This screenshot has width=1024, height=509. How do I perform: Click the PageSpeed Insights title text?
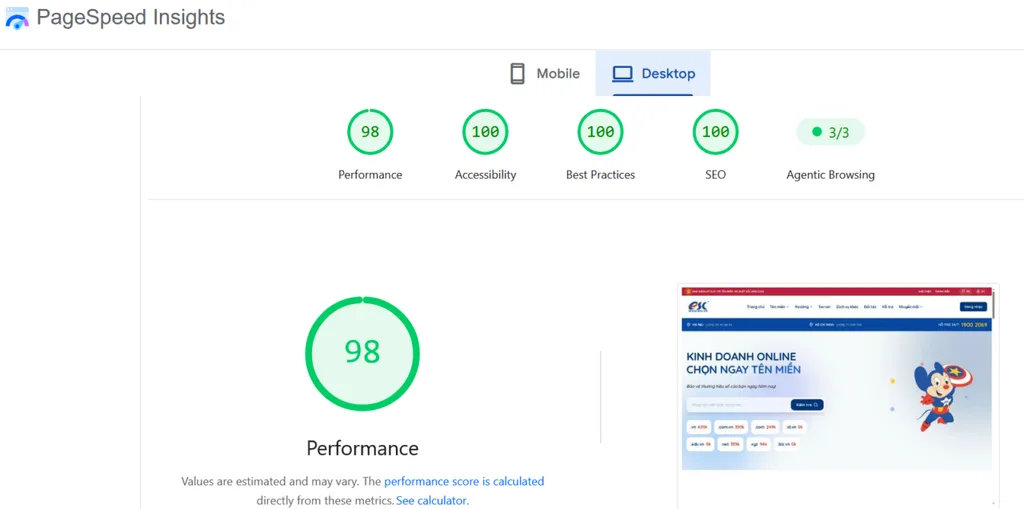click(131, 18)
